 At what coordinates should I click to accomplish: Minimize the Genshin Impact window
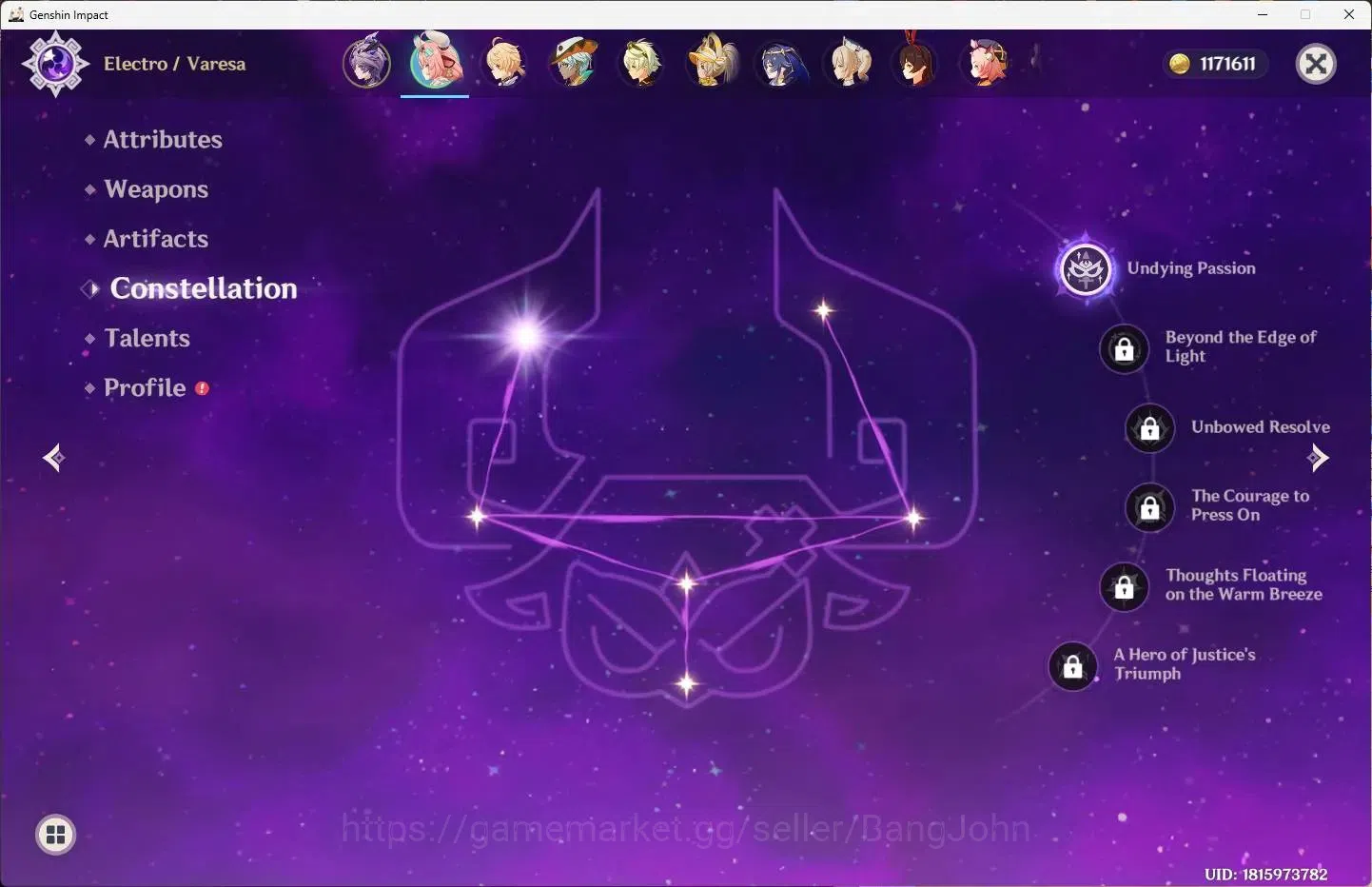(1263, 14)
